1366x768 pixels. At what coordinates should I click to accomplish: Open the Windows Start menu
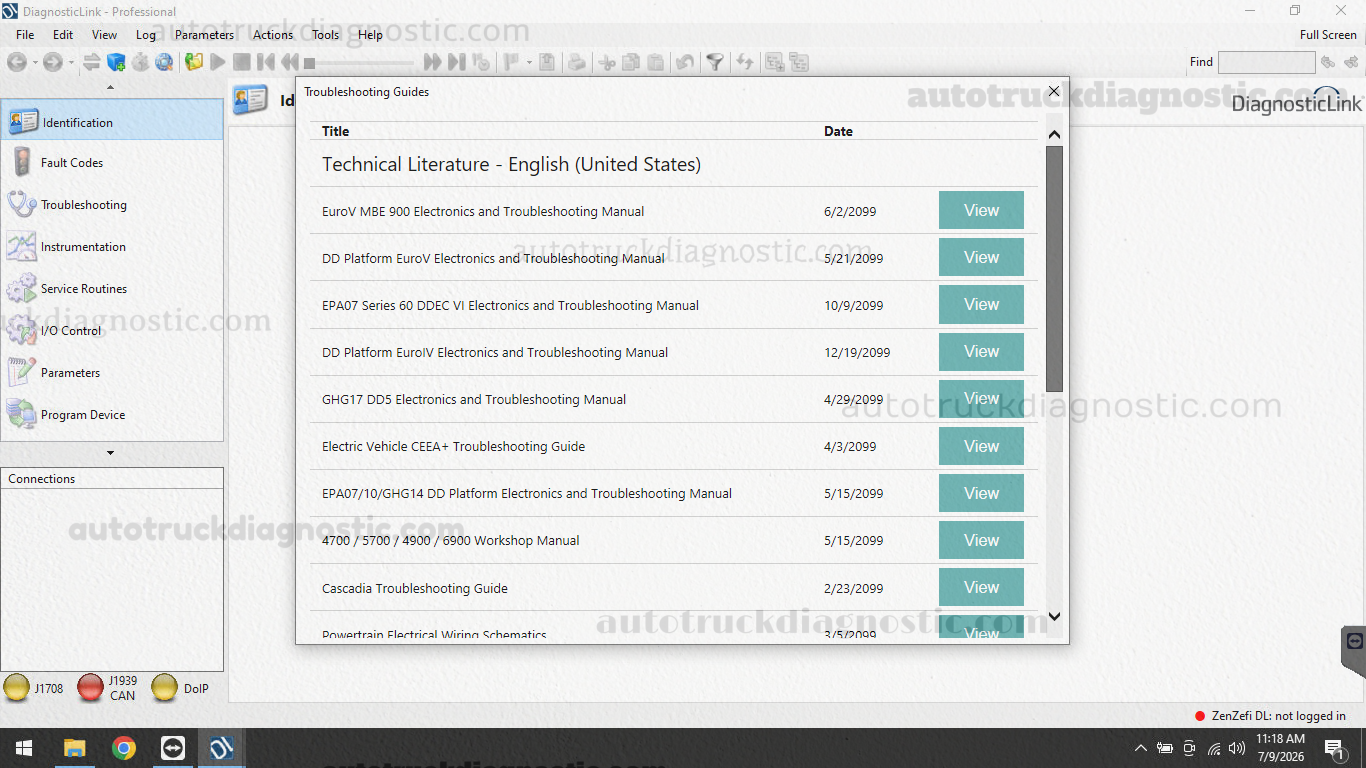[24, 748]
